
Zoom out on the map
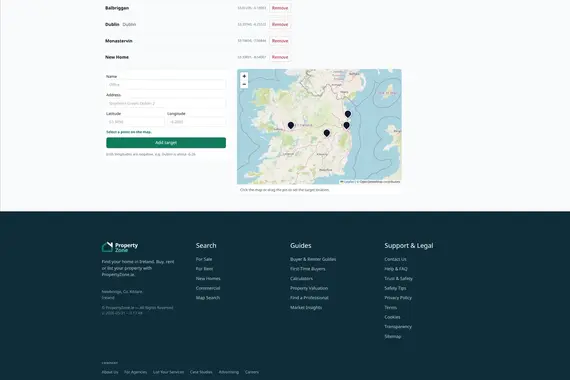(x=244, y=84)
